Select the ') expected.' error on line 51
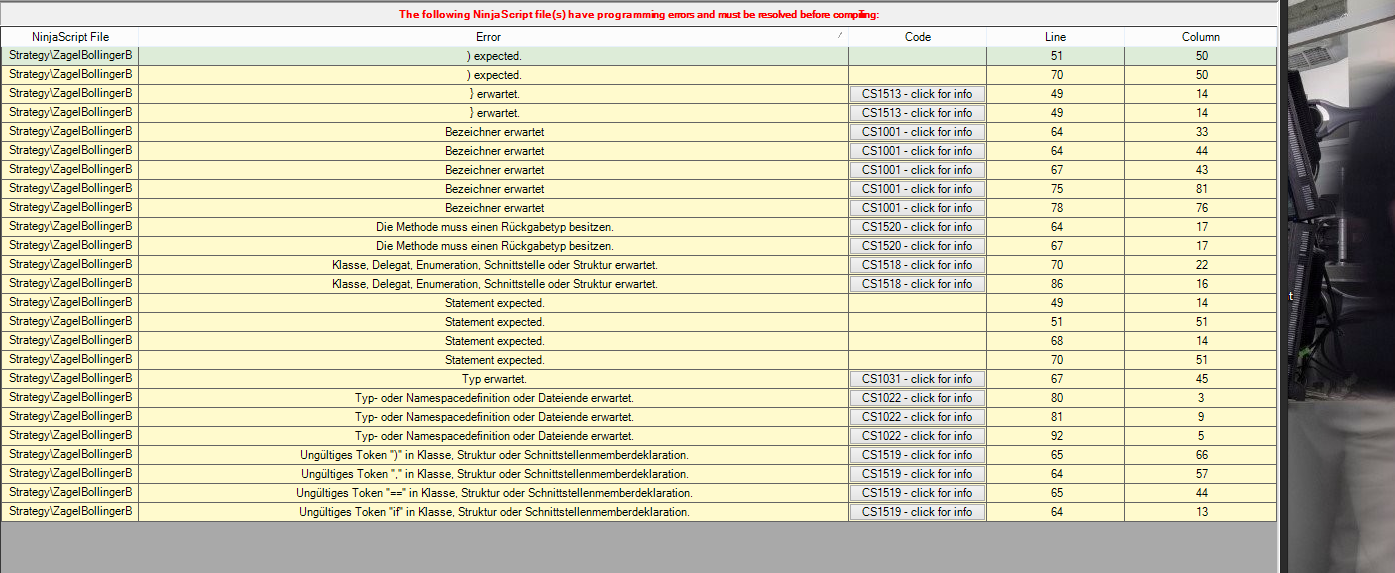 (494, 56)
